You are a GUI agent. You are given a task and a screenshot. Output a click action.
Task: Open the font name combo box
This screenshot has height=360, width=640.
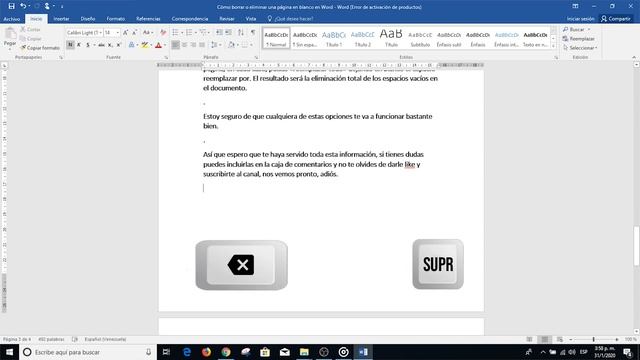pos(84,32)
